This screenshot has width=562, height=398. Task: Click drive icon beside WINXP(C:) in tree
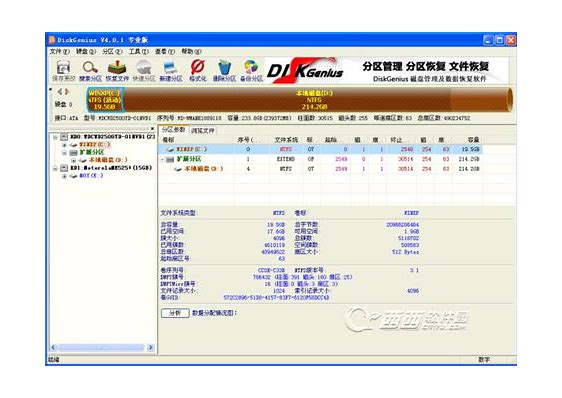pos(73,145)
